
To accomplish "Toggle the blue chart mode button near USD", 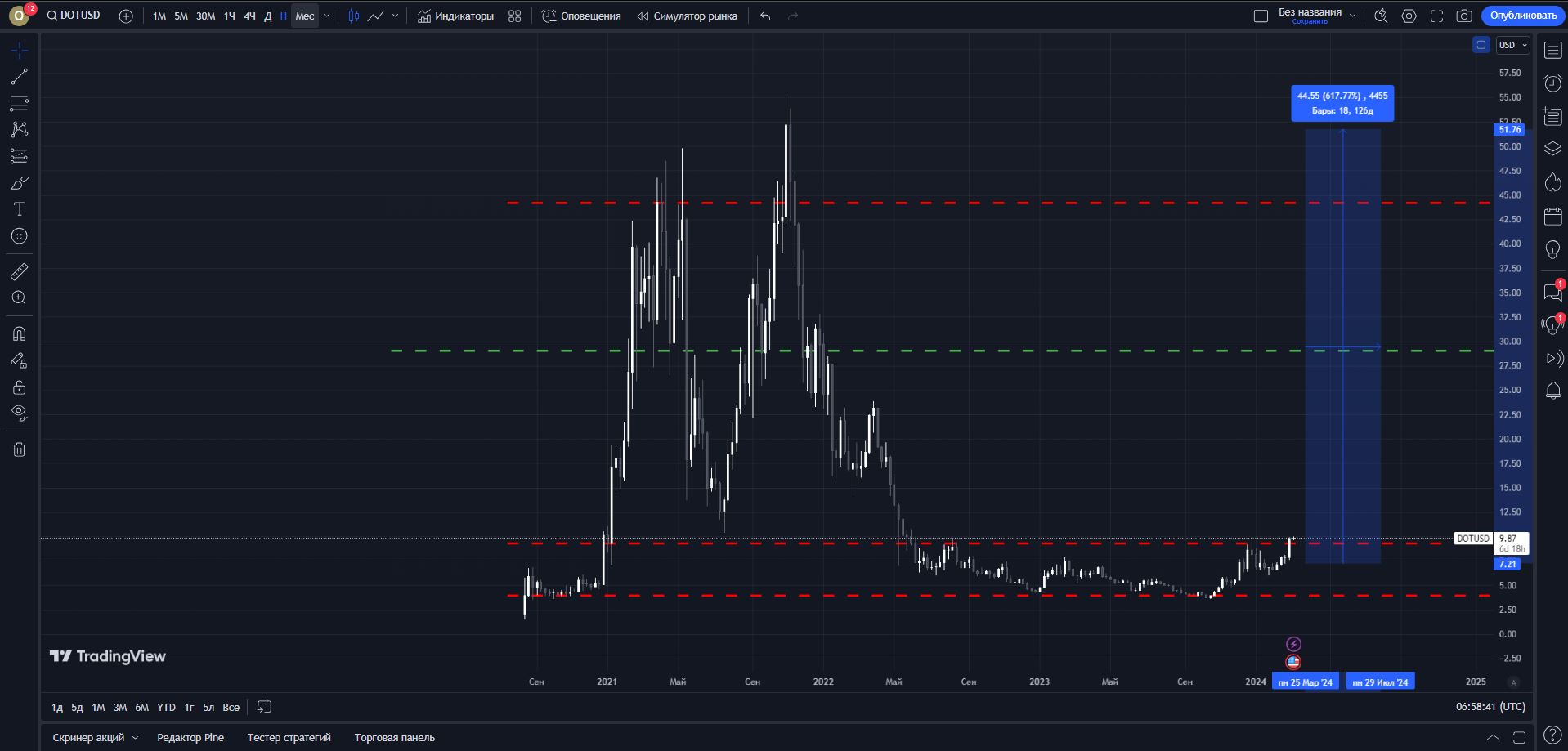I will pyautogui.click(x=1481, y=45).
